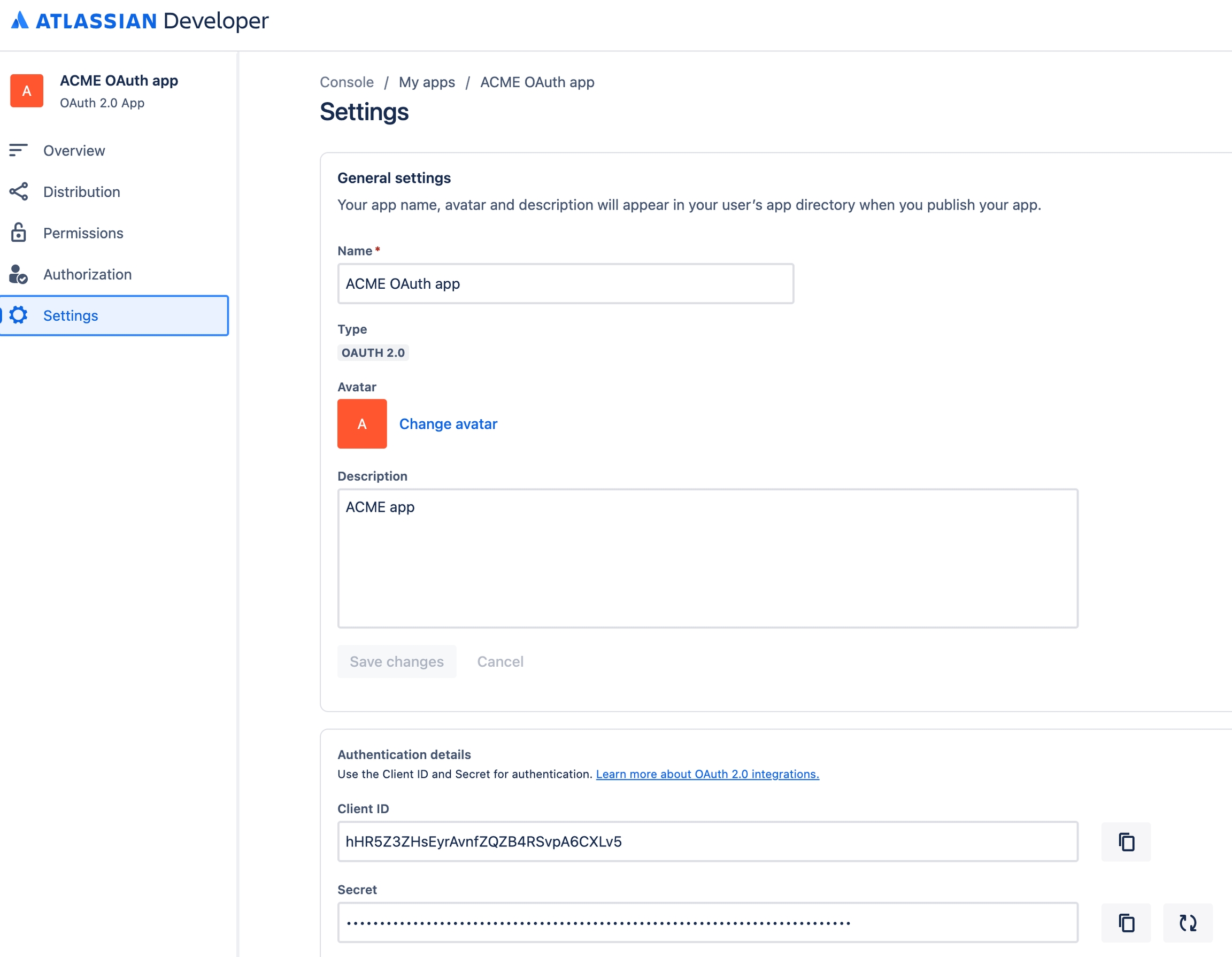
Task: Click the Overview sidebar icon
Action: pos(18,150)
